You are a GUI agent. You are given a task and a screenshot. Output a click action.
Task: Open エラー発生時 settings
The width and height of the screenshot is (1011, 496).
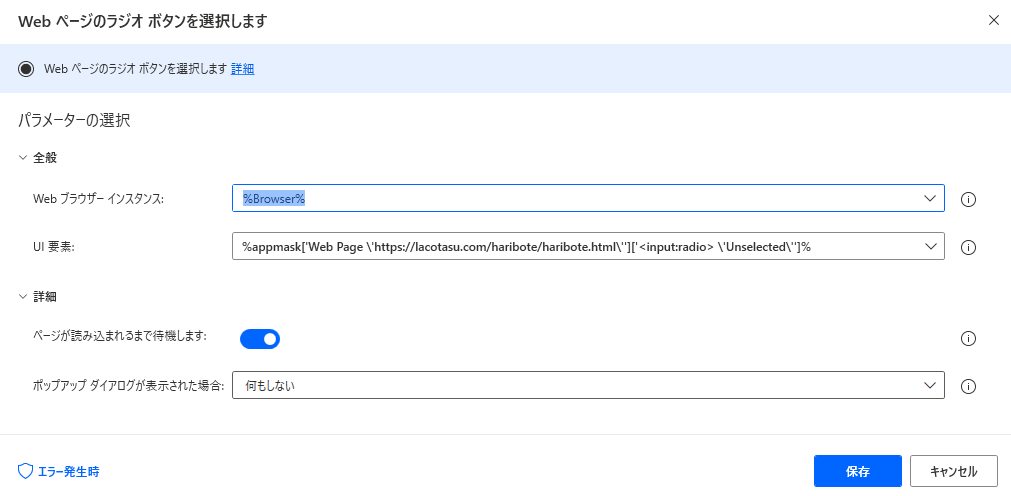click(x=59, y=471)
